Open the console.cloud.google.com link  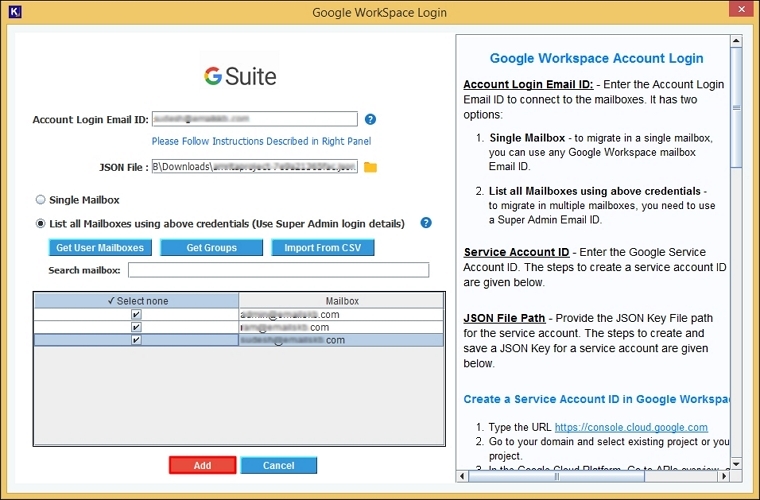click(631, 427)
